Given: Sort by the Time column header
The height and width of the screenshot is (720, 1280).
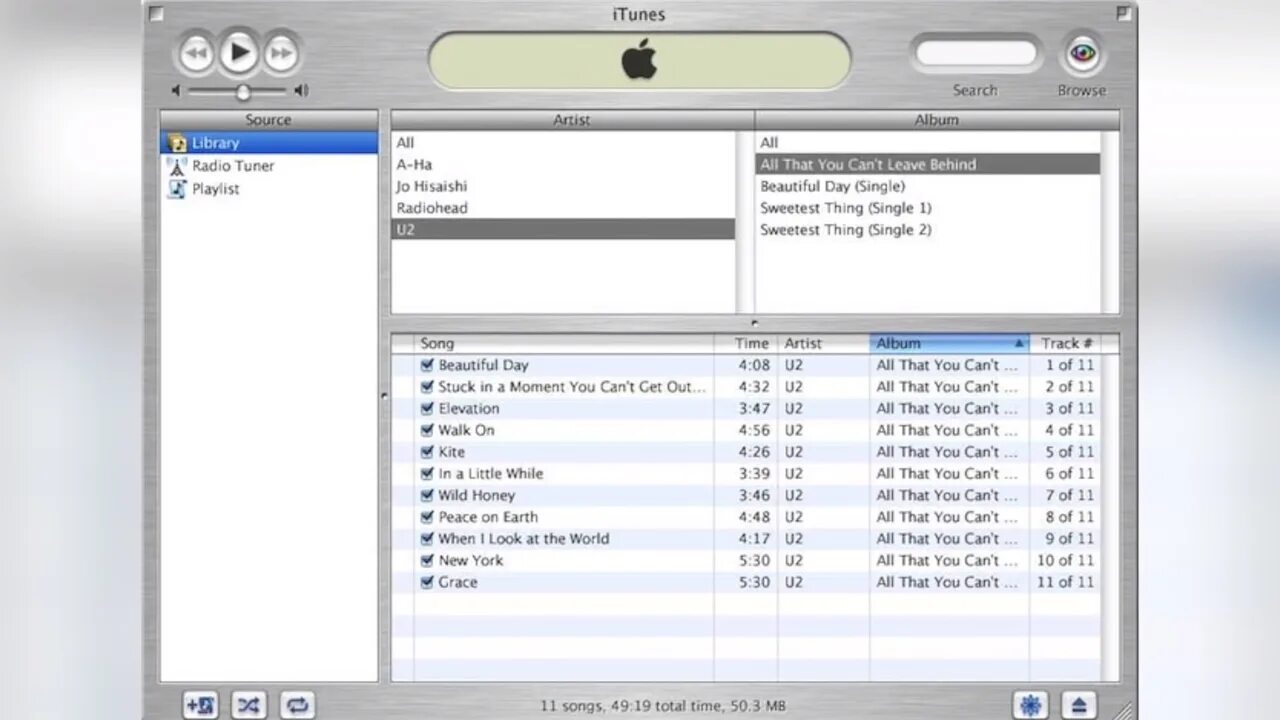Looking at the screenshot, I should tap(746, 343).
